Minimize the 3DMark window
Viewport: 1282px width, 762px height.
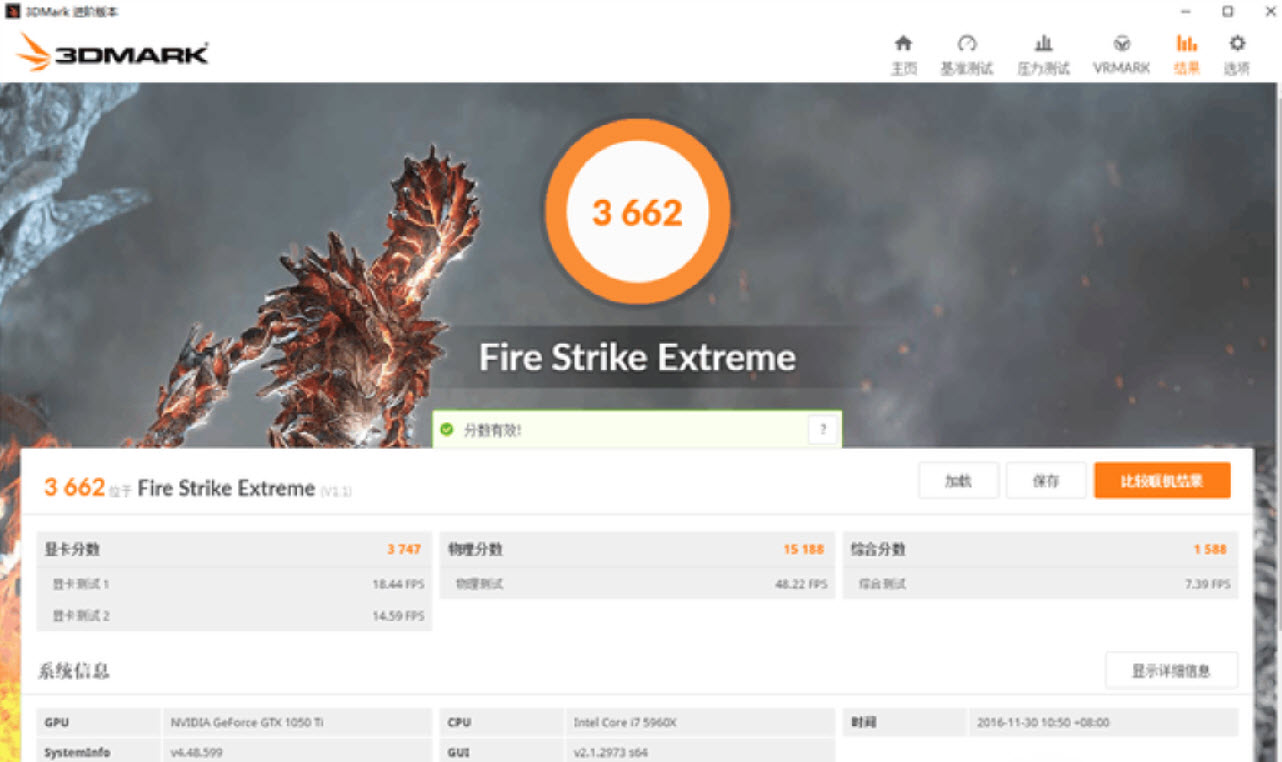pos(1184,11)
